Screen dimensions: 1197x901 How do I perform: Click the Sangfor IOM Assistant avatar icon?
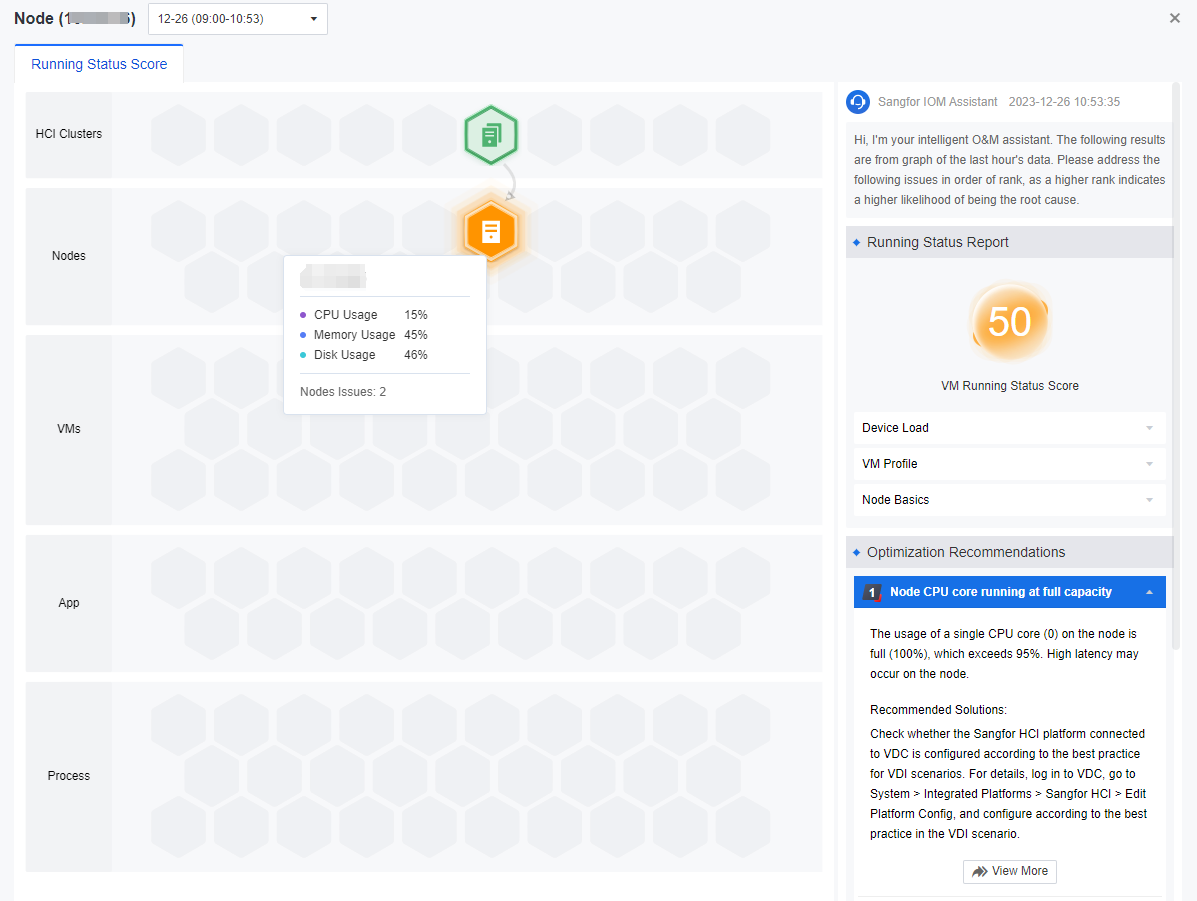click(x=858, y=102)
